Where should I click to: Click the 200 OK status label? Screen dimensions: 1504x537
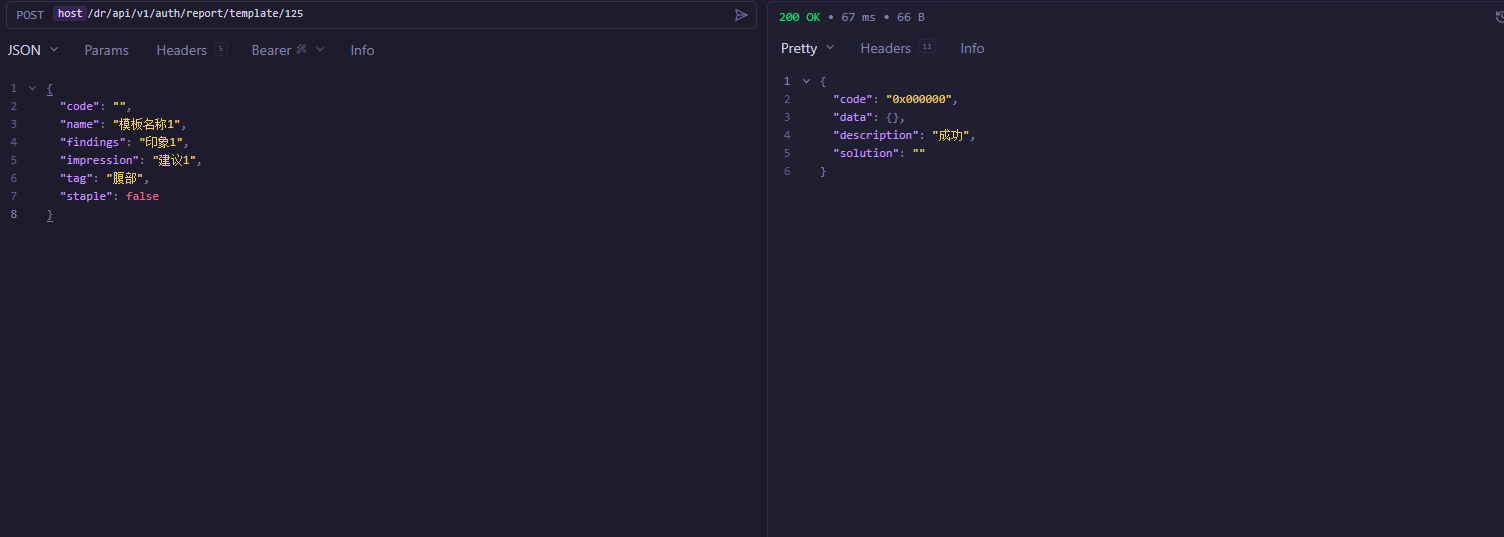799,17
